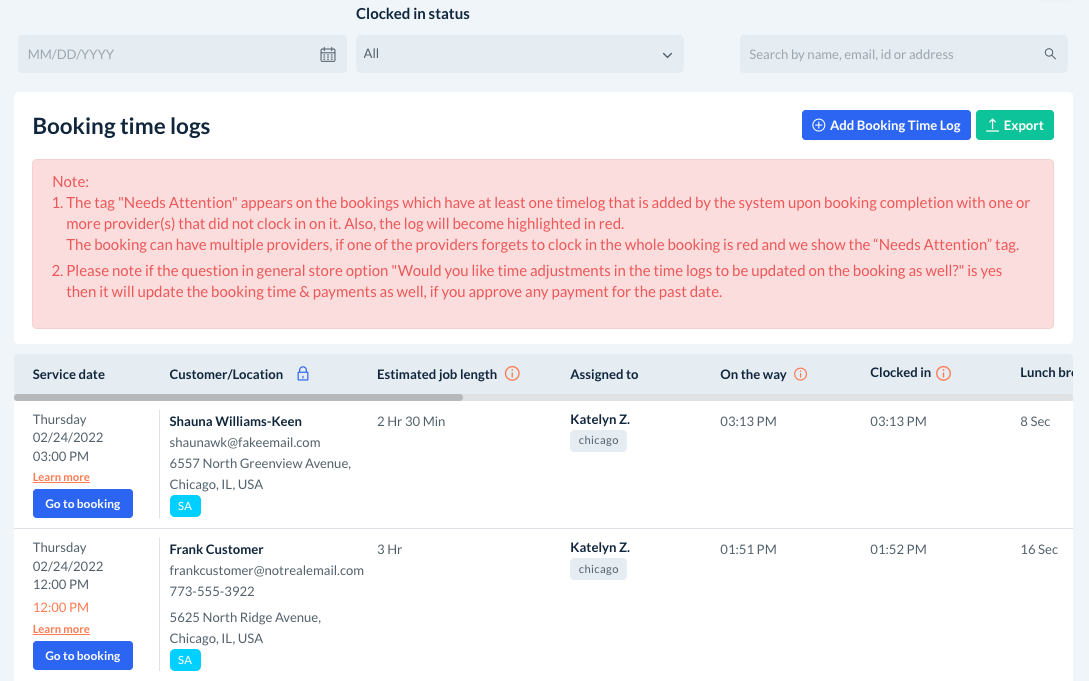Click the SA tag under Shauna's address
Image resolution: width=1089 pixels, height=681 pixels.
[185, 507]
